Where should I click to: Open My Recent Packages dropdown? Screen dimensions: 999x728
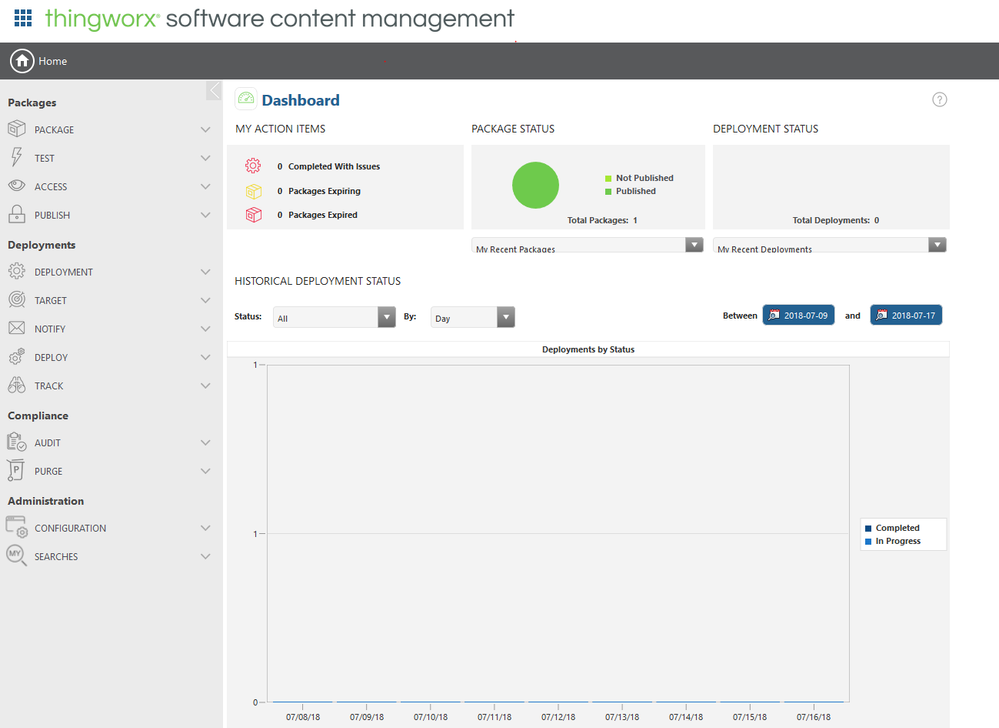tap(693, 245)
